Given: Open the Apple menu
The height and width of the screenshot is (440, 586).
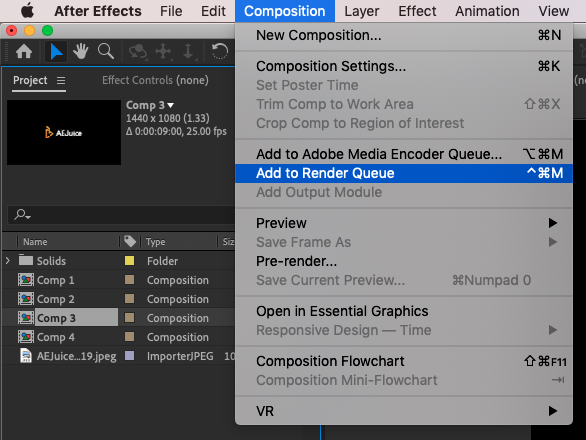Looking at the screenshot, I should tap(28, 11).
